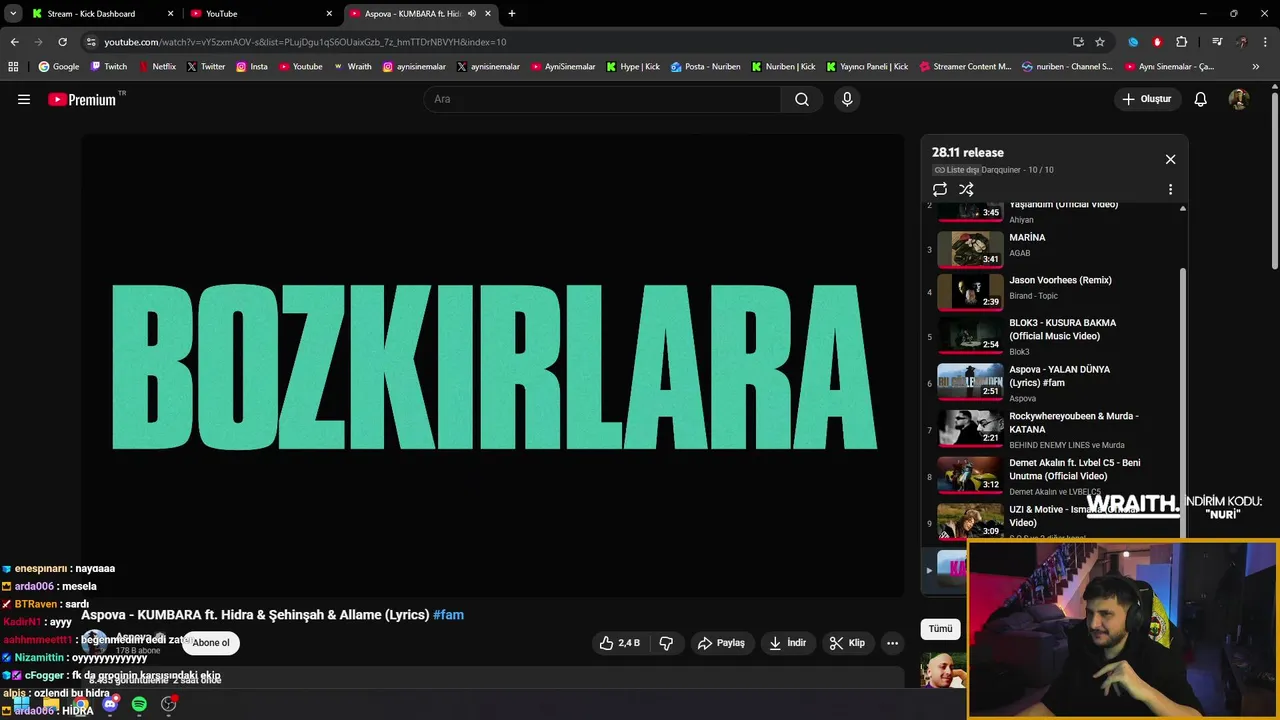Screen dimensions: 1280x720
Task: Open Hype | Kick bookmark
Action: pos(633,67)
